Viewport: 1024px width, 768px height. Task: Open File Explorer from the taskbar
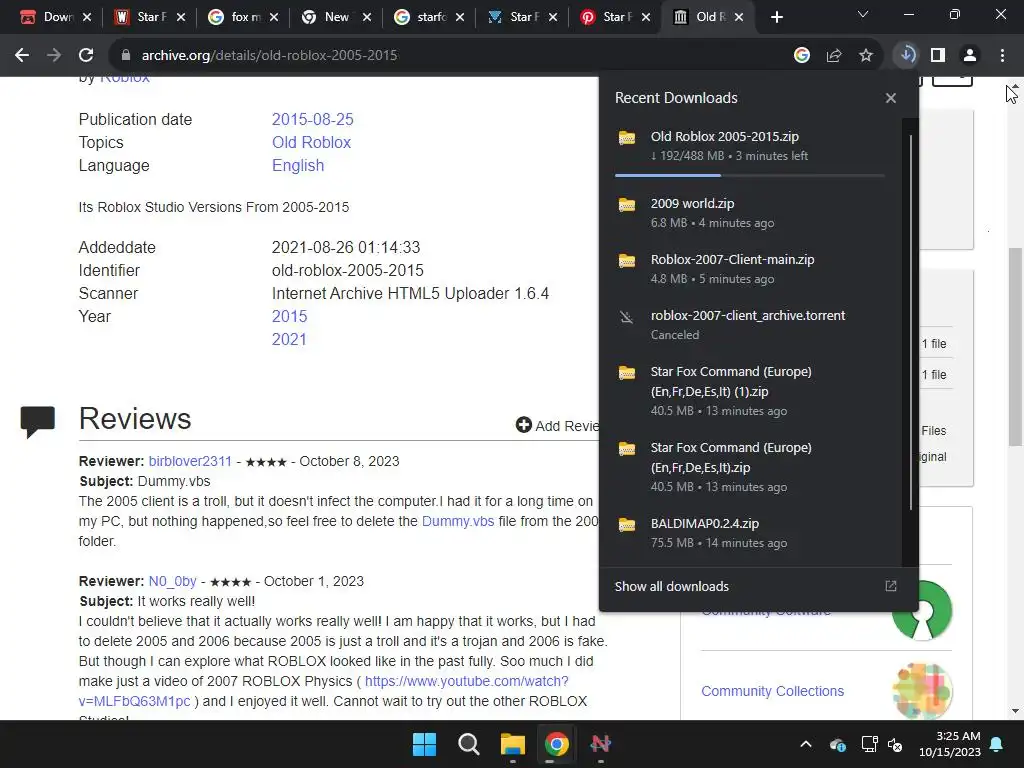(513, 744)
